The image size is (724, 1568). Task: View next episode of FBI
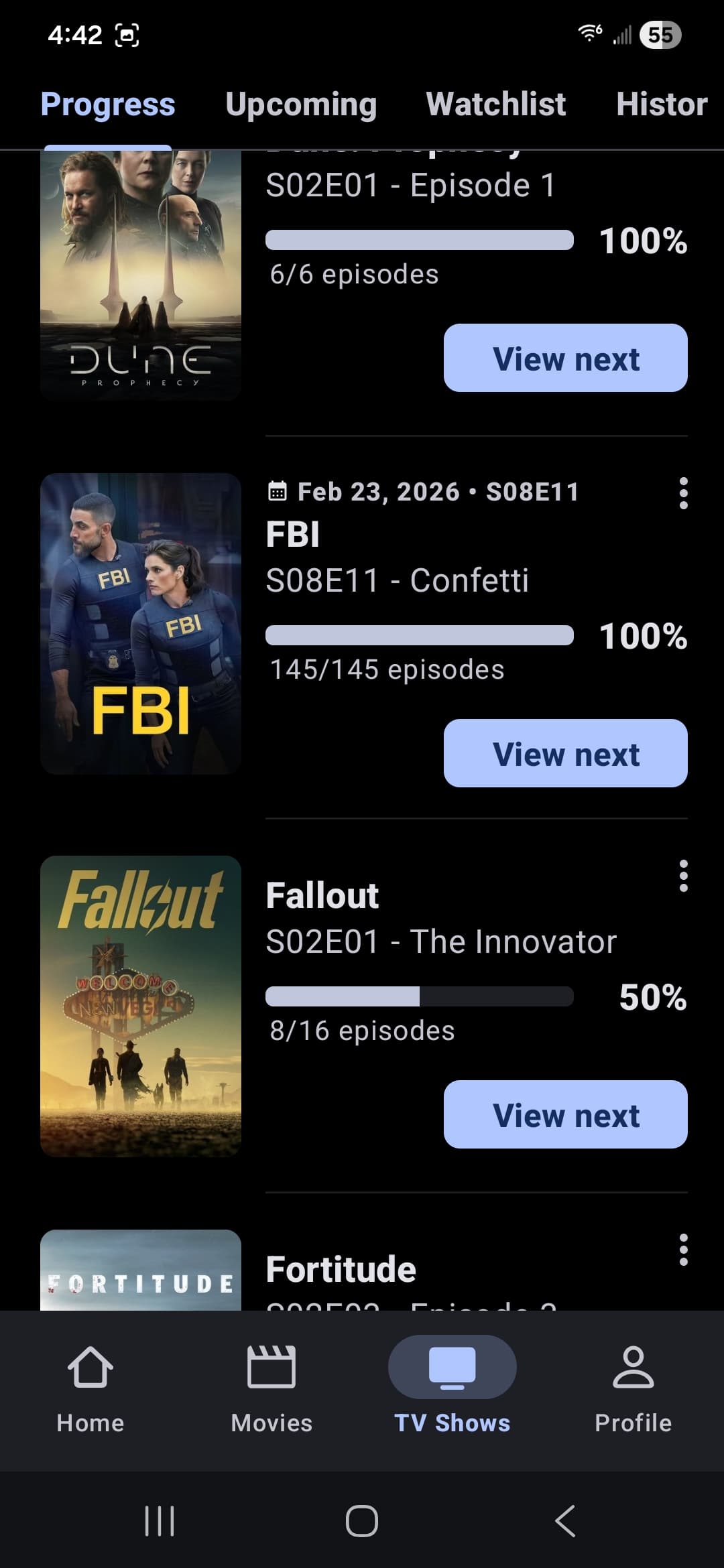(x=565, y=753)
